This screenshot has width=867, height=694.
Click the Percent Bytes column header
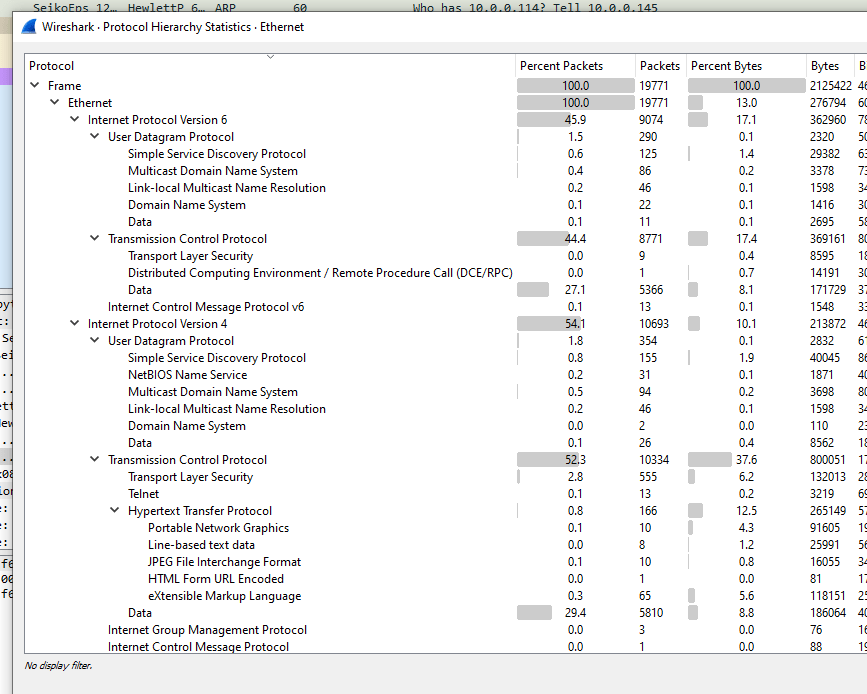(726, 66)
